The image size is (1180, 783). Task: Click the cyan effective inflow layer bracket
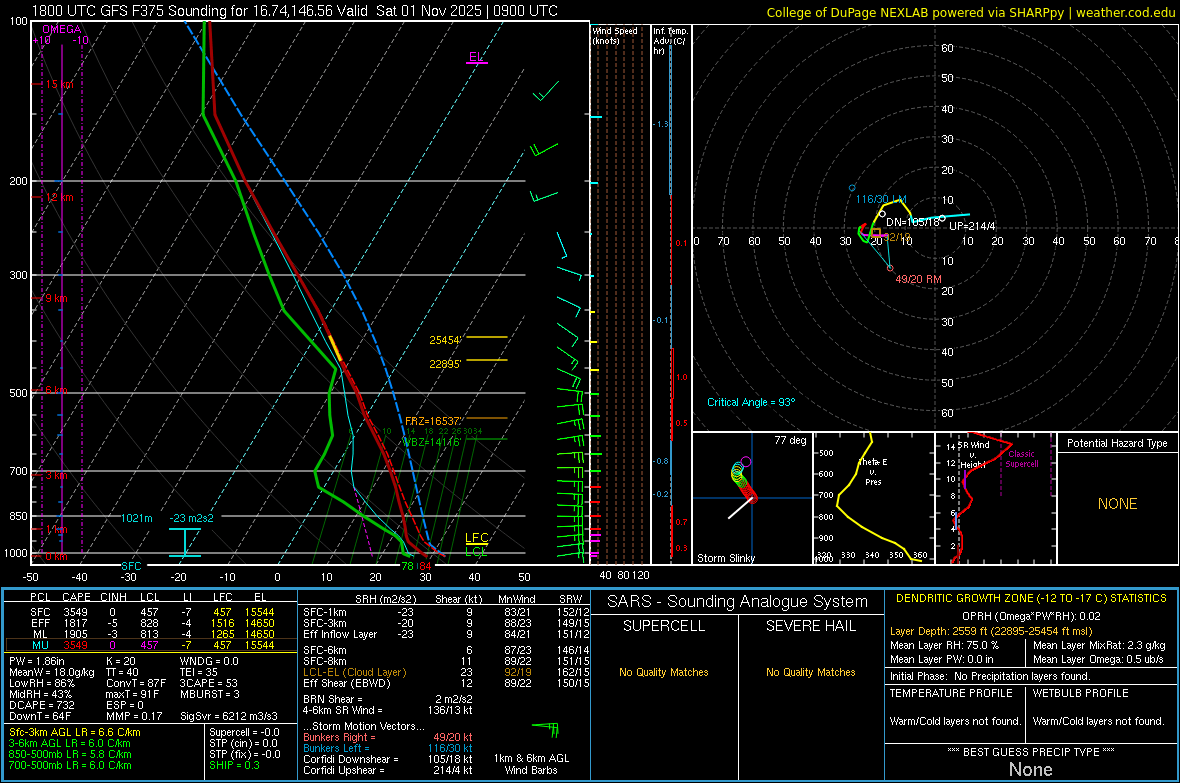coord(184,542)
